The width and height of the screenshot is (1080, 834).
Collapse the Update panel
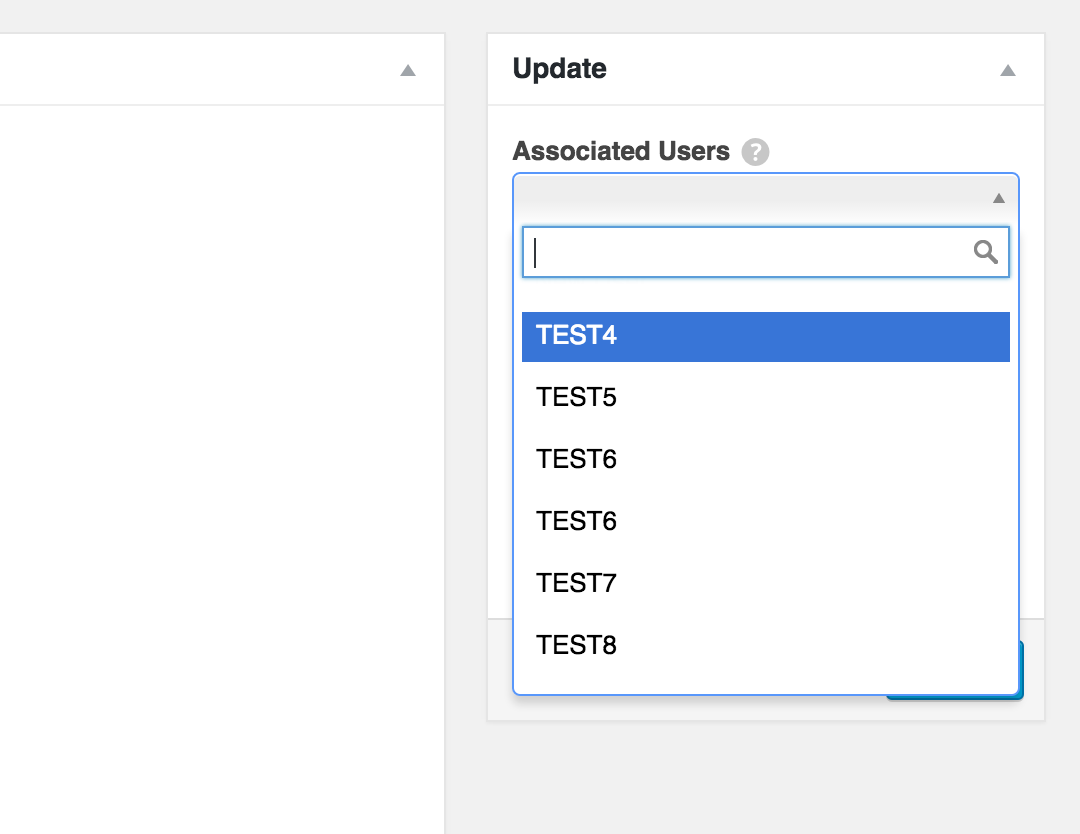pyautogui.click(x=1008, y=69)
